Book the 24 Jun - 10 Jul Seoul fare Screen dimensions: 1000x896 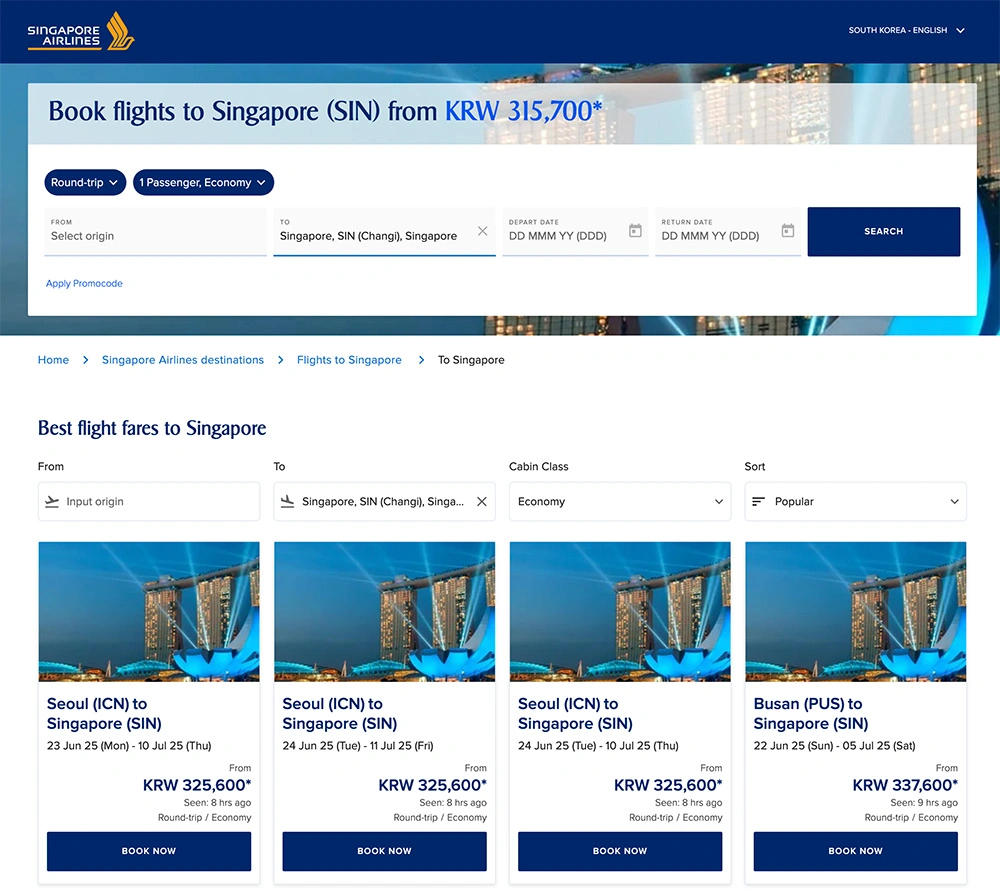pyautogui.click(x=620, y=851)
